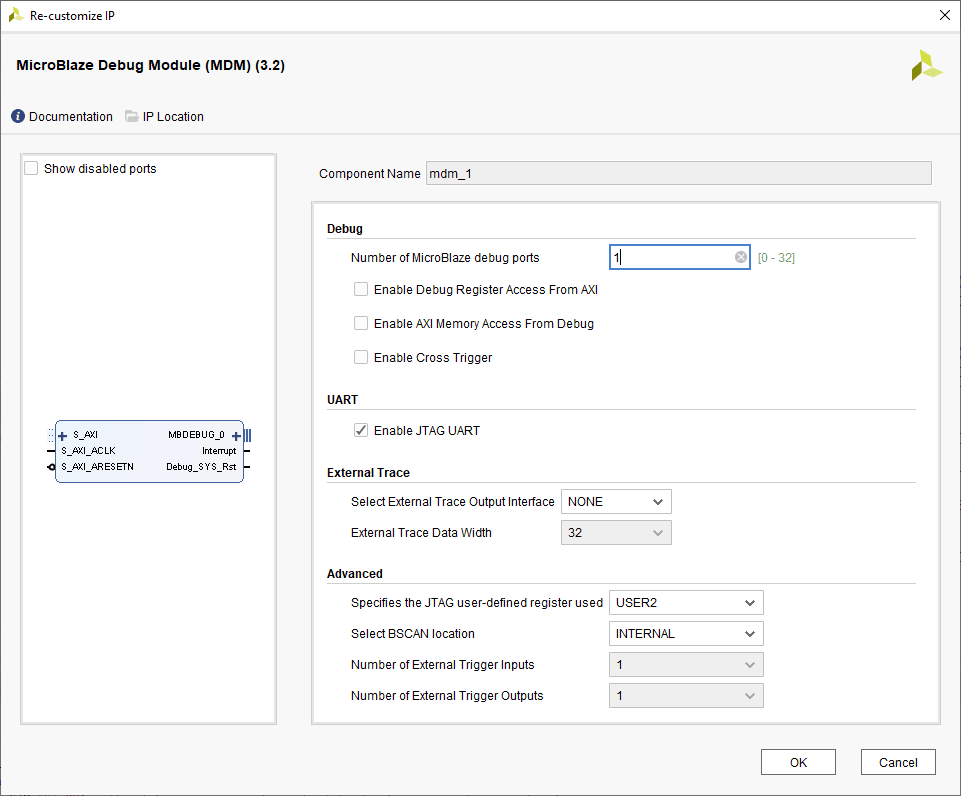The height and width of the screenshot is (796, 961).
Task: Click the IP Location folder icon
Action: (132, 117)
